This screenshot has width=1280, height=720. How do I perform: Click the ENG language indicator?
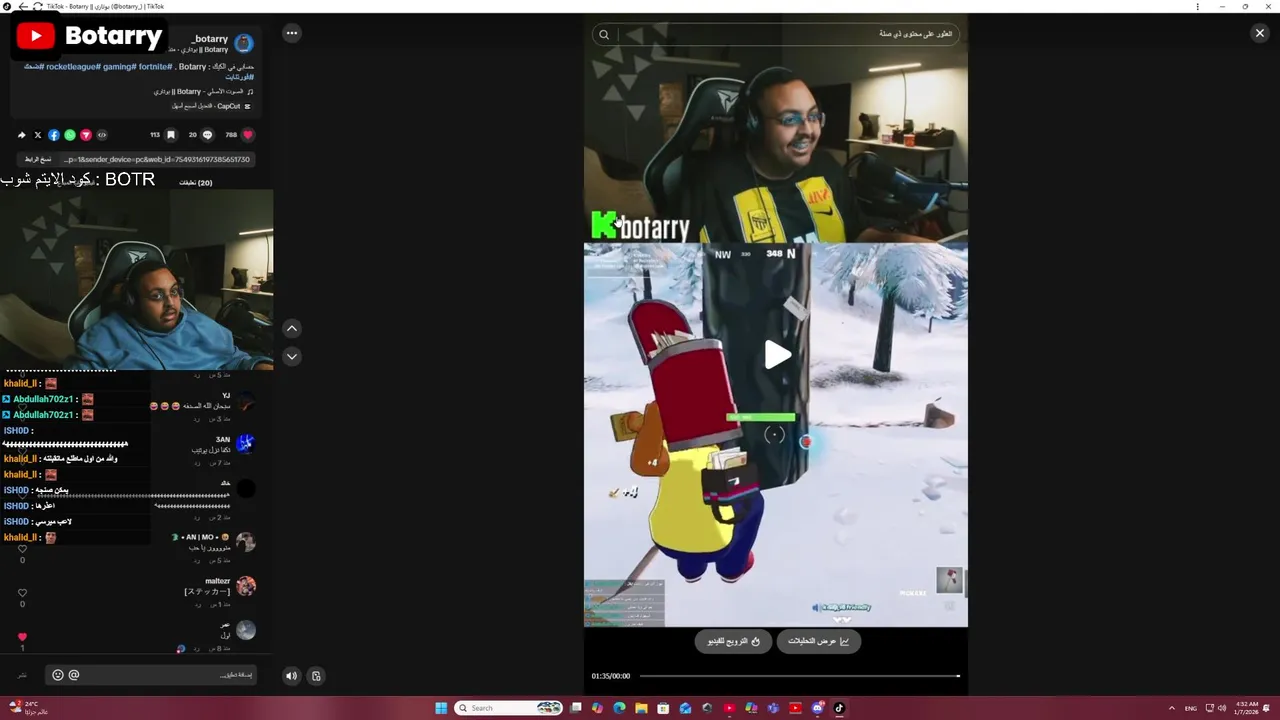pyautogui.click(x=1190, y=708)
